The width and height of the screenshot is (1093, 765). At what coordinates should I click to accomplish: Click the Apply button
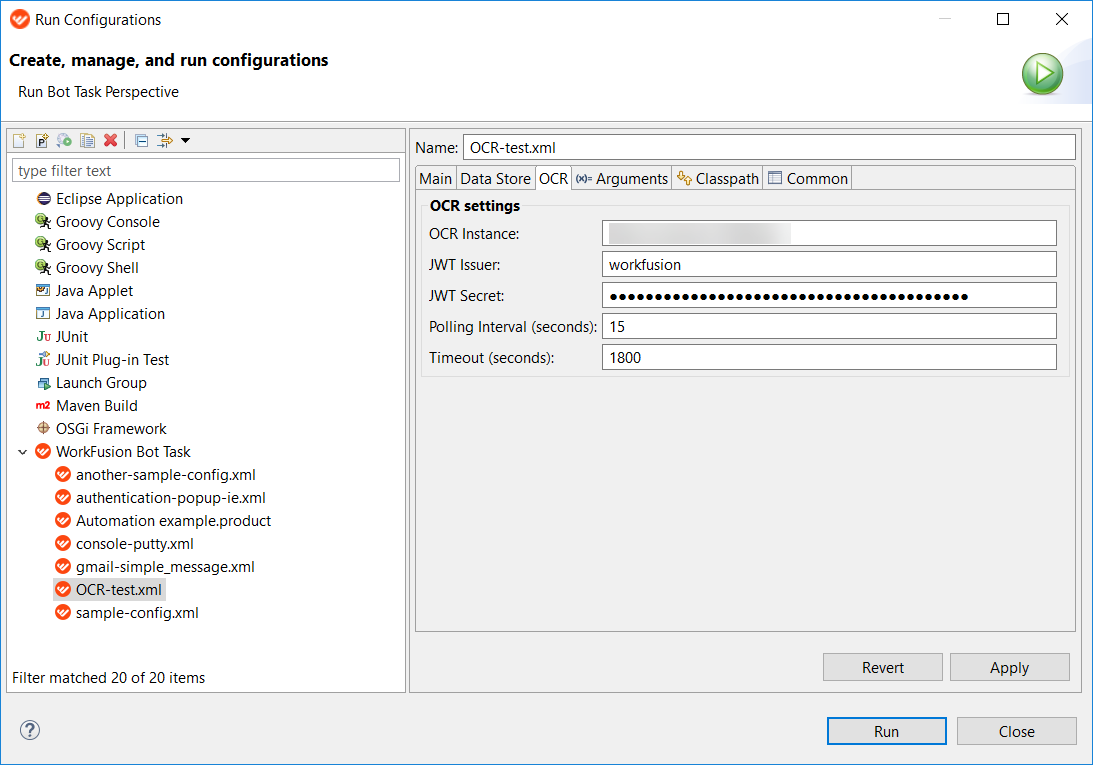[x=1009, y=667]
